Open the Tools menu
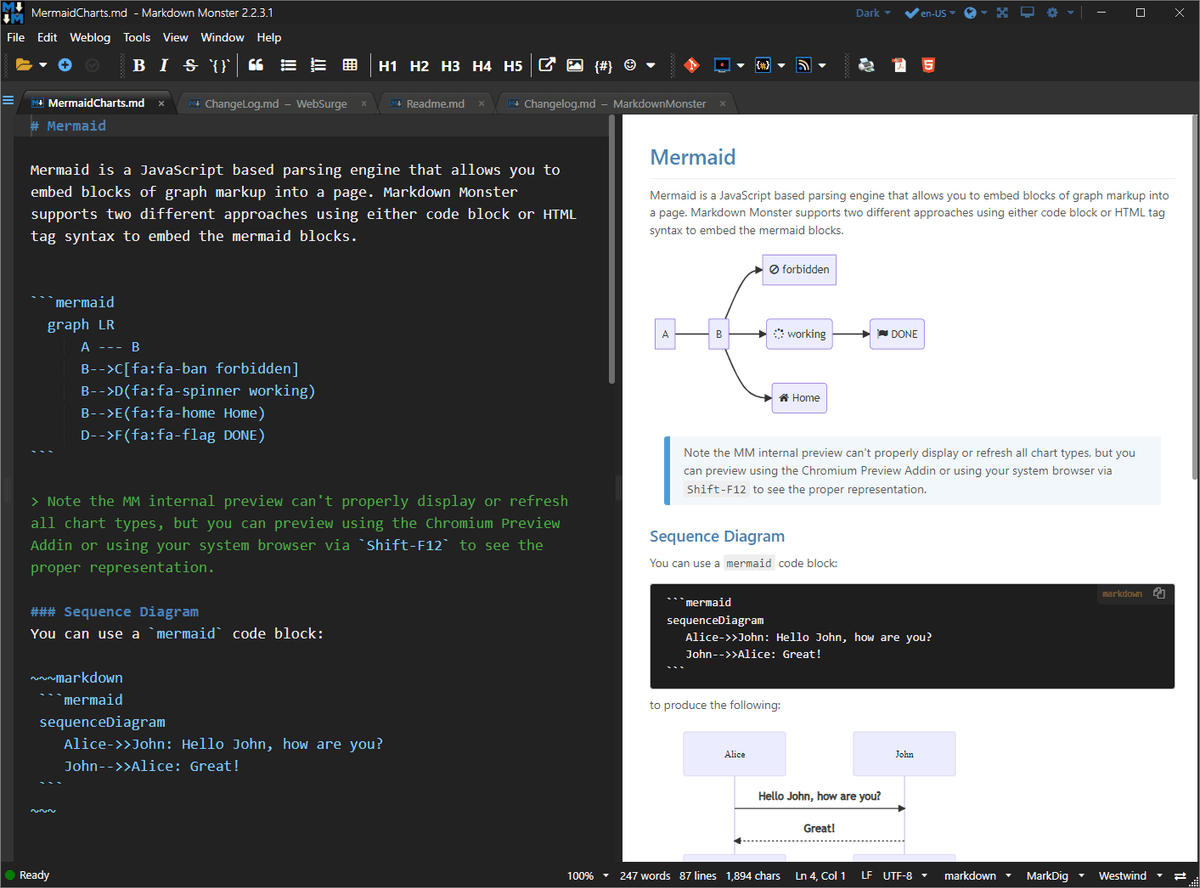 click(x=137, y=37)
